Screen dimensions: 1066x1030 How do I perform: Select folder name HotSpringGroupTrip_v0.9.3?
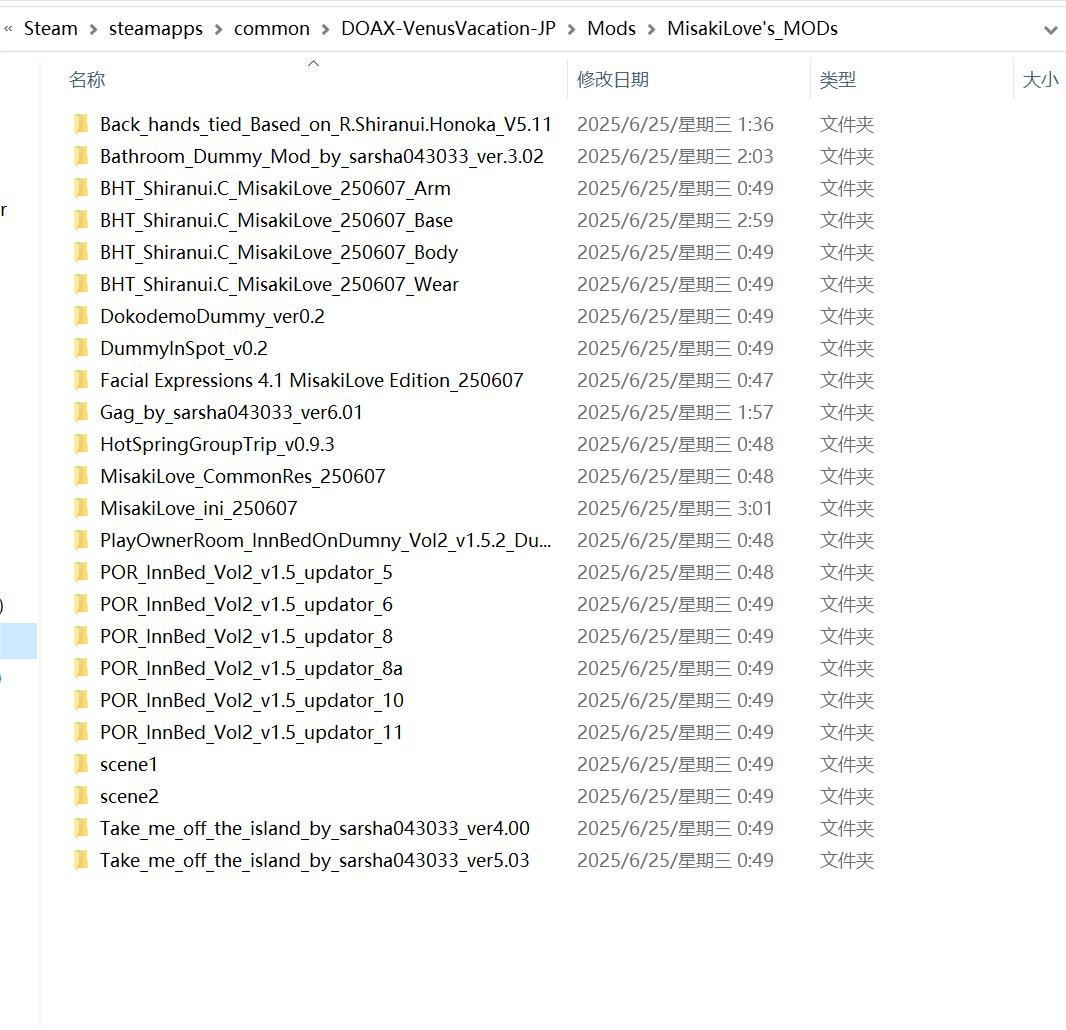pos(217,444)
